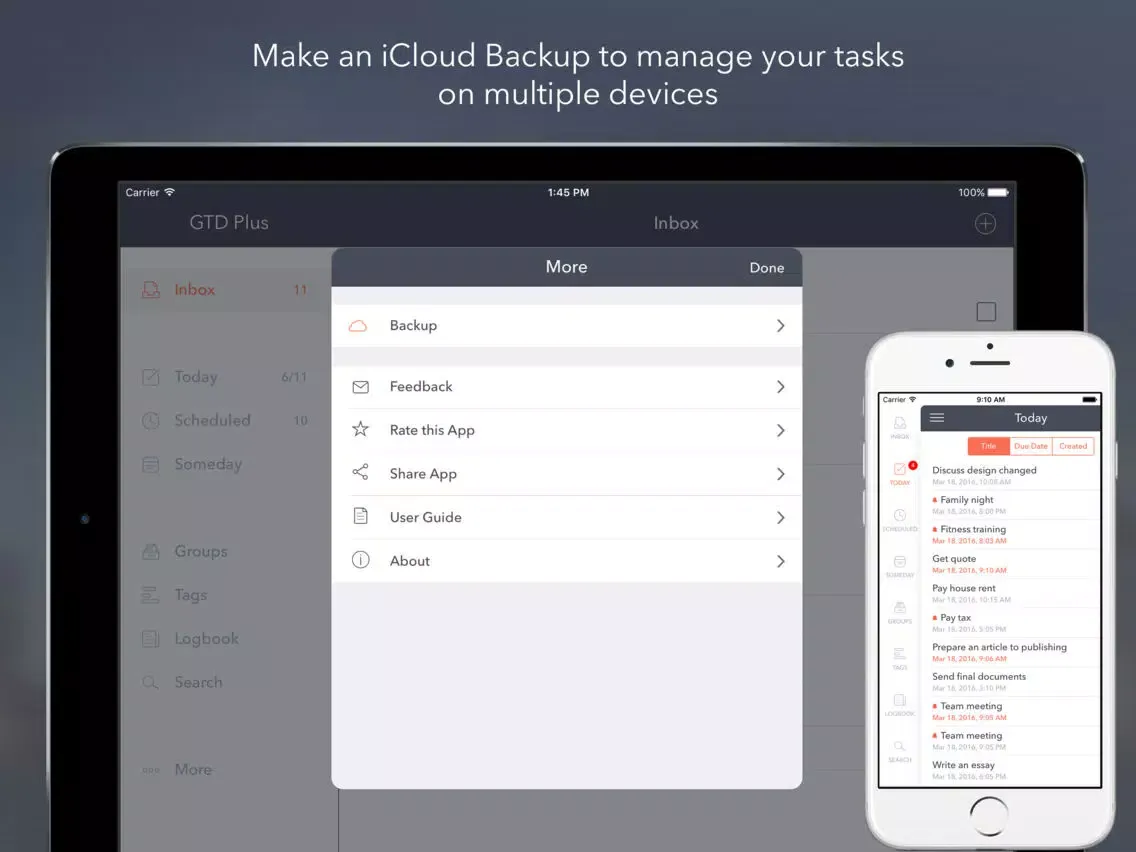Tap the Share App icon

[x=360, y=472]
